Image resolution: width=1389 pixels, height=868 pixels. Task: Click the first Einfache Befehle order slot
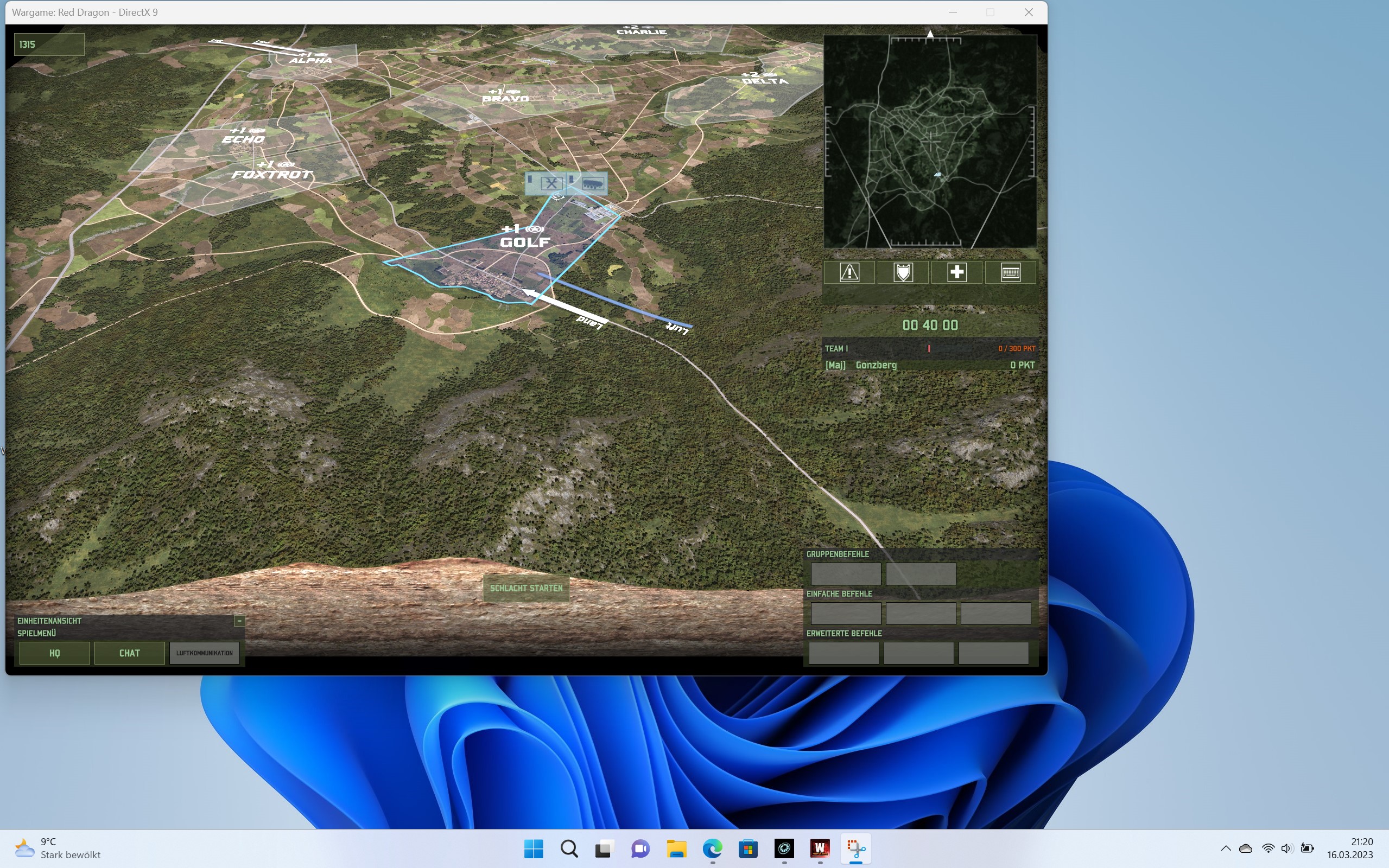[x=845, y=613]
